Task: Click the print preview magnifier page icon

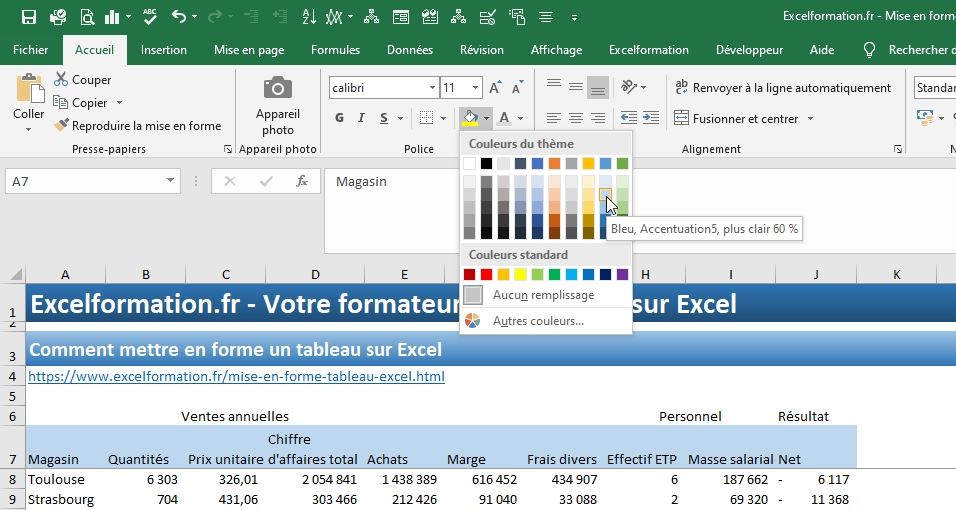Action: (x=87, y=17)
